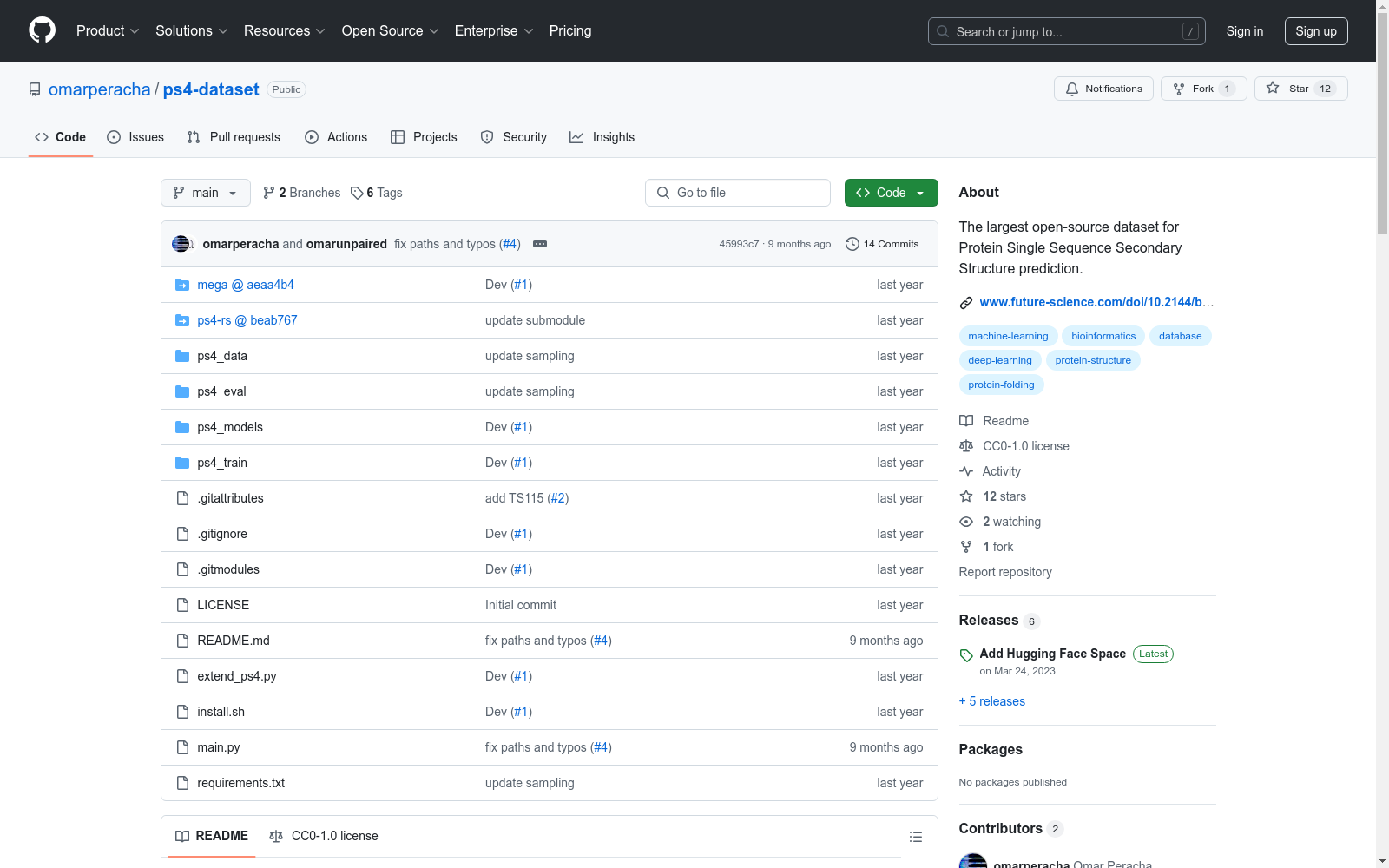Click the protein-folding topic tag
This screenshot has height=868, width=1389.
pyautogui.click(x=1001, y=385)
